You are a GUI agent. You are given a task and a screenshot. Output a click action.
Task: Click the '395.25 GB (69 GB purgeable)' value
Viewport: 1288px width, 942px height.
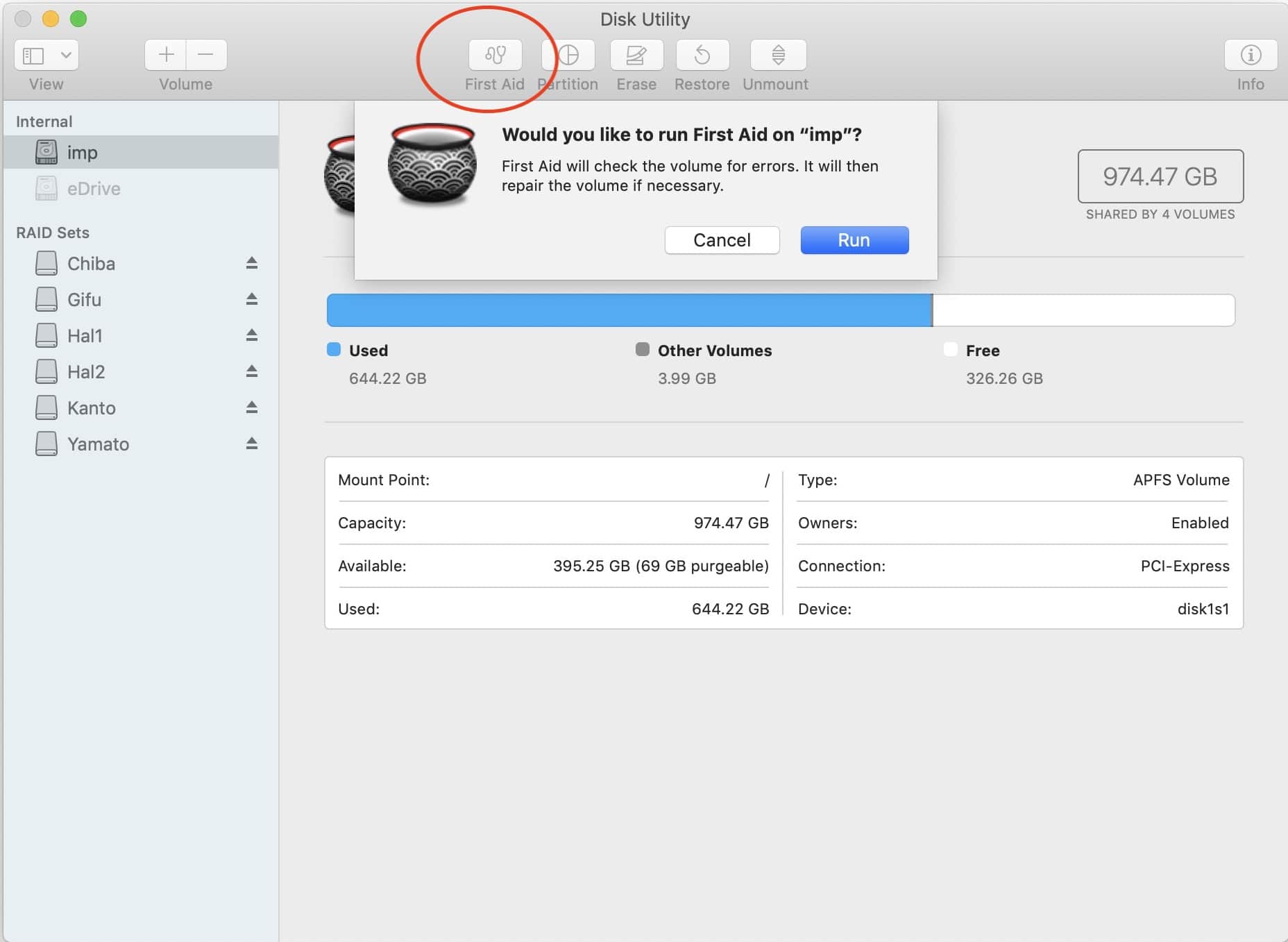[x=661, y=566]
